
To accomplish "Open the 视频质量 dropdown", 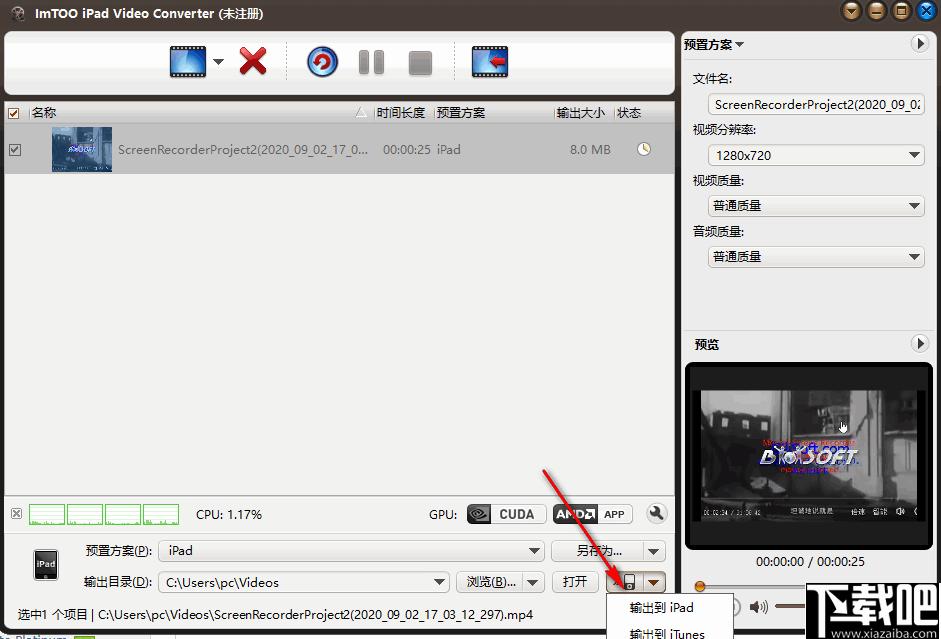I will 816,206.
